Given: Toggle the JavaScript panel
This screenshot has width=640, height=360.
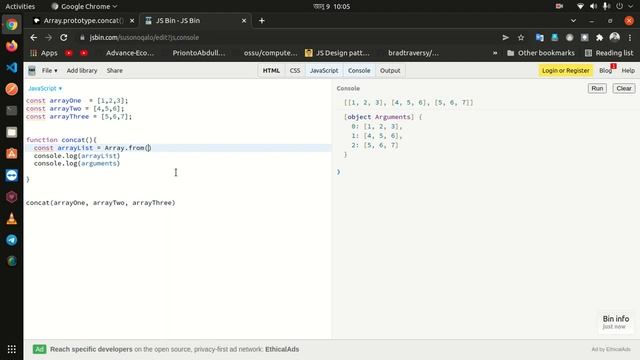Looking at the screenshot, I should 324,71.
